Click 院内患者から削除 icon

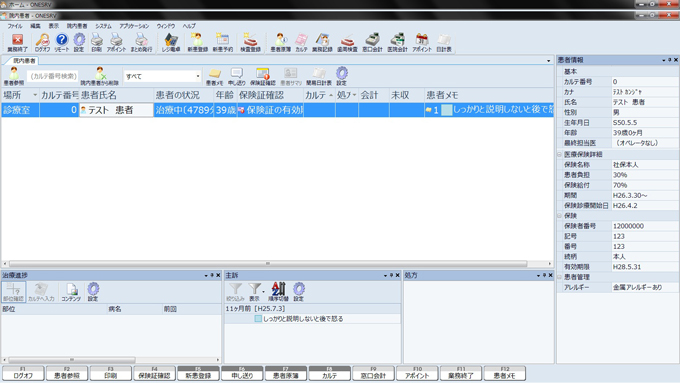click(100, 76)
